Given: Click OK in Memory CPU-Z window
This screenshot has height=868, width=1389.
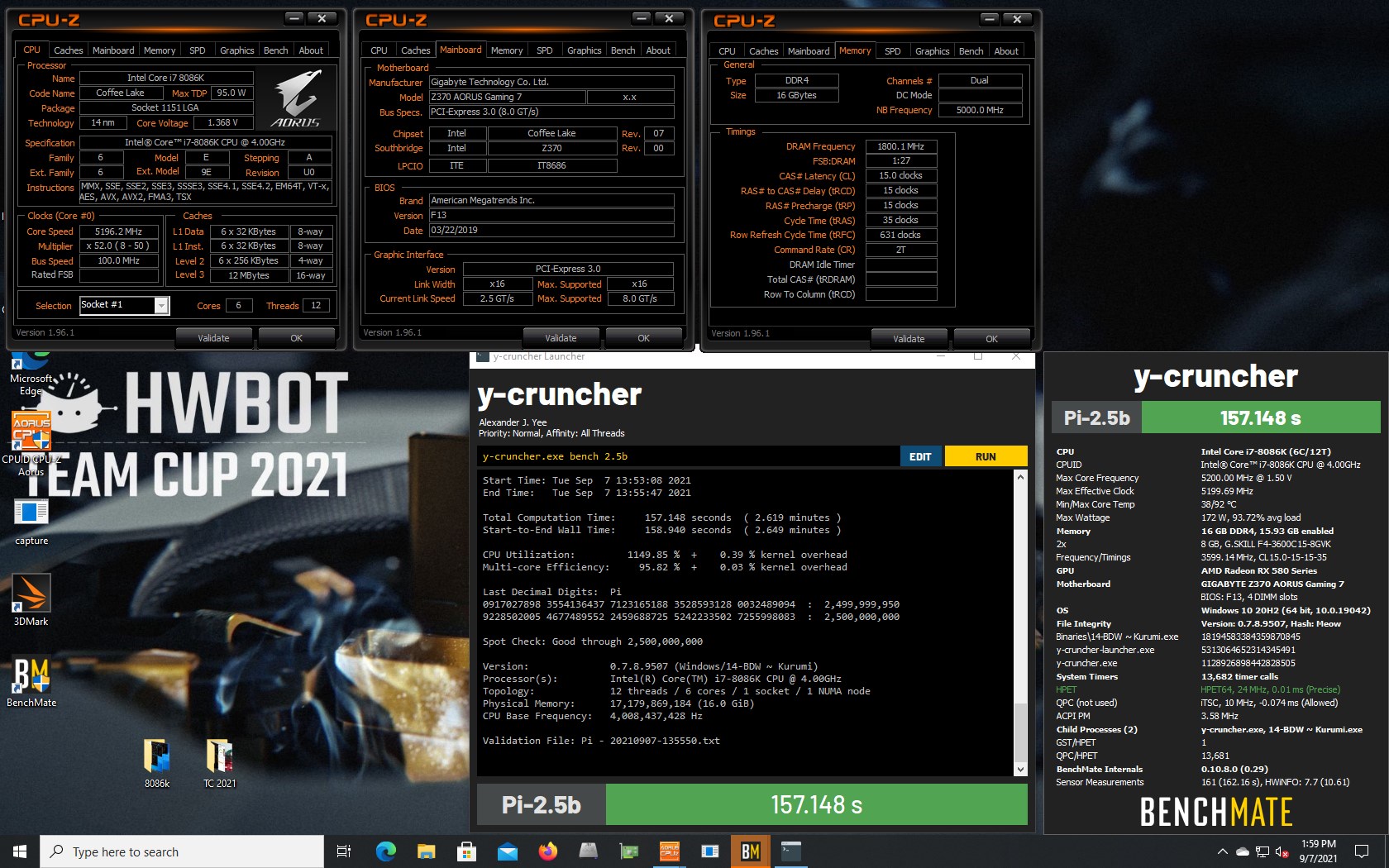Looking at the screenshot, I should point(991,339).
